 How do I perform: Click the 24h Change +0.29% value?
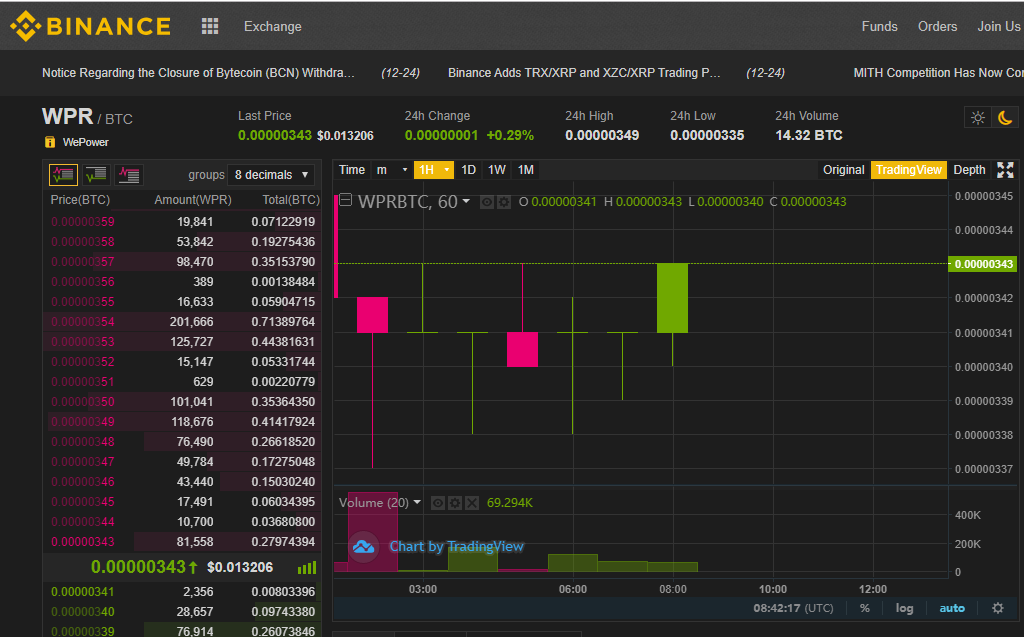pos(510,135)
